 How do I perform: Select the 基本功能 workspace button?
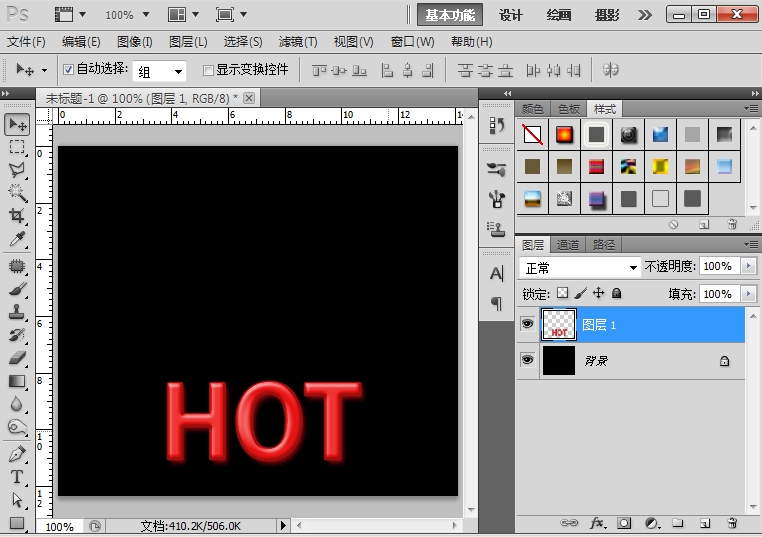click(x=450, y=15)
